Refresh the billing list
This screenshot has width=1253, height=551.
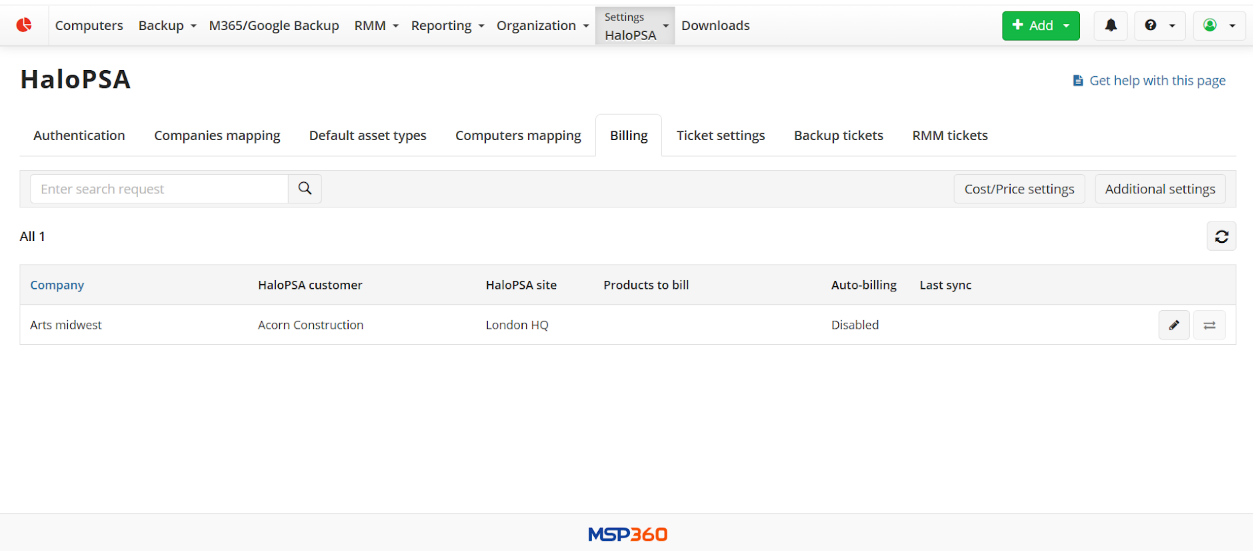pos(1221,237)
